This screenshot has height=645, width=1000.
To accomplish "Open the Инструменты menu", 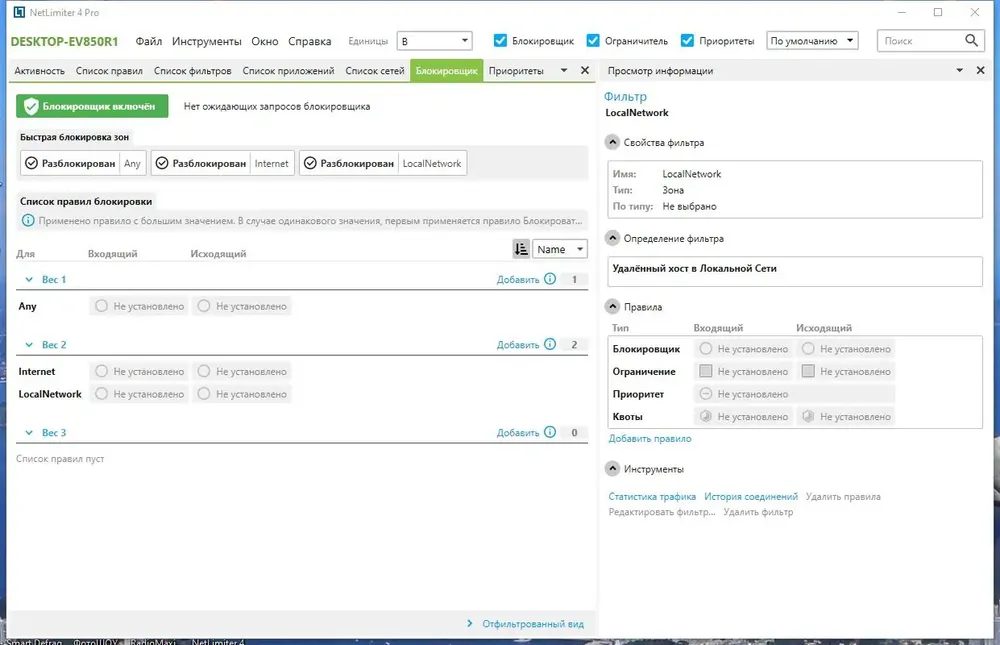I will [206, 41].
